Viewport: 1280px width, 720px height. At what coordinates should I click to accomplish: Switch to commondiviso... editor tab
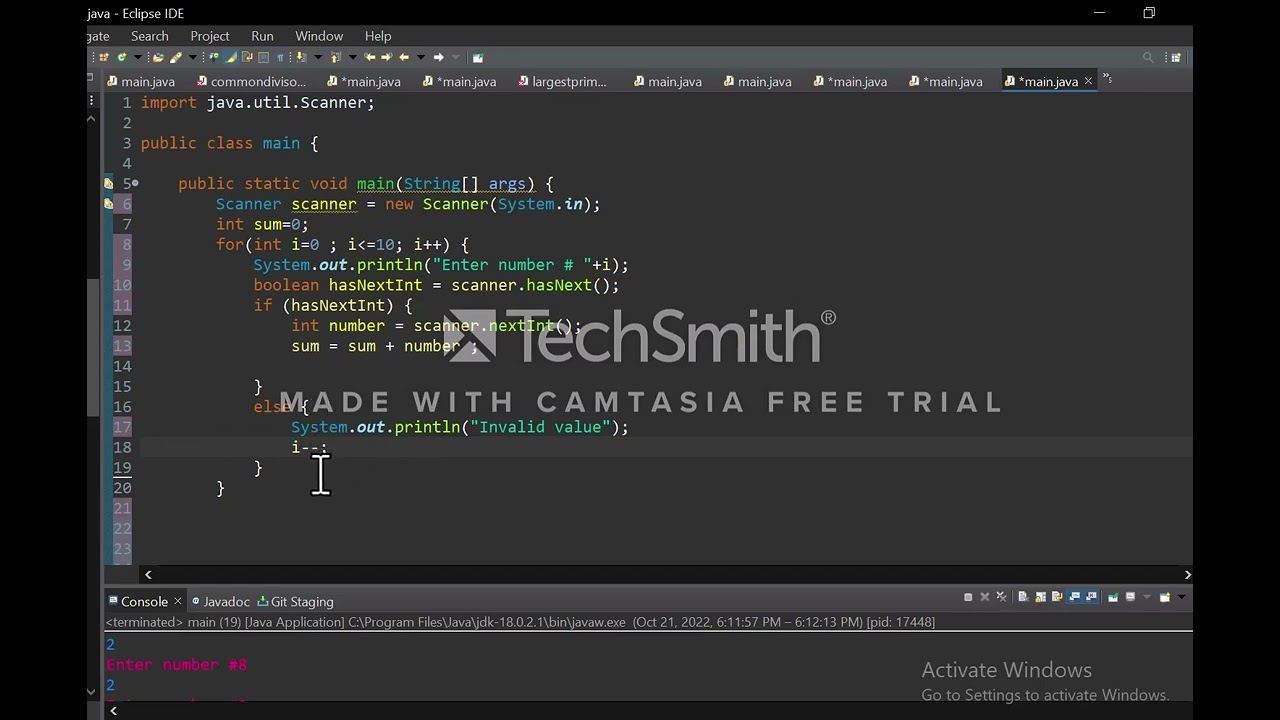click(251, 82)
